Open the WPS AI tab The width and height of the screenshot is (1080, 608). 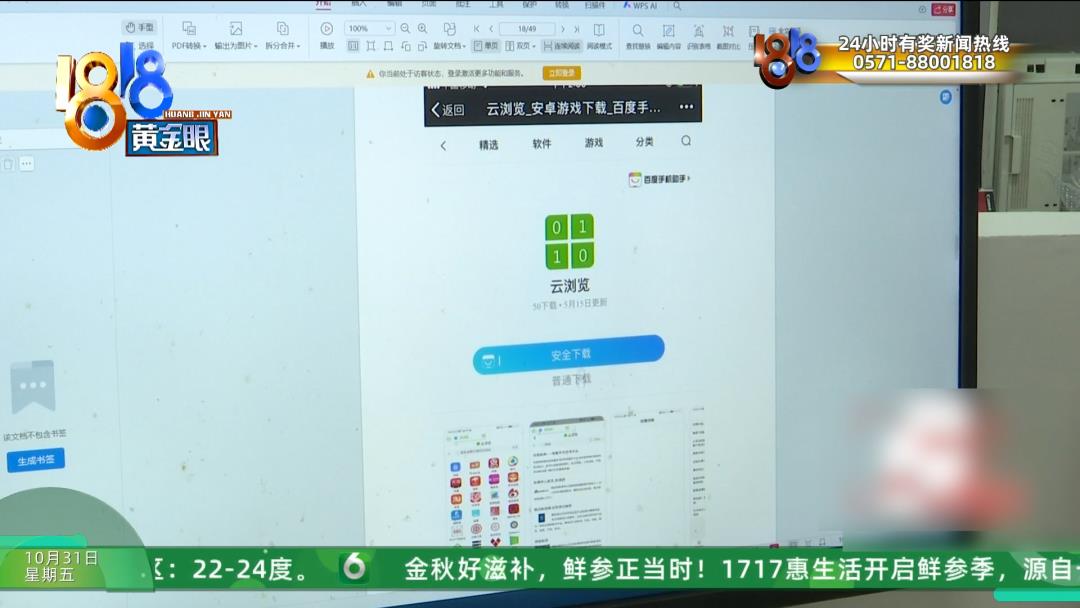[x=640, y=6]
